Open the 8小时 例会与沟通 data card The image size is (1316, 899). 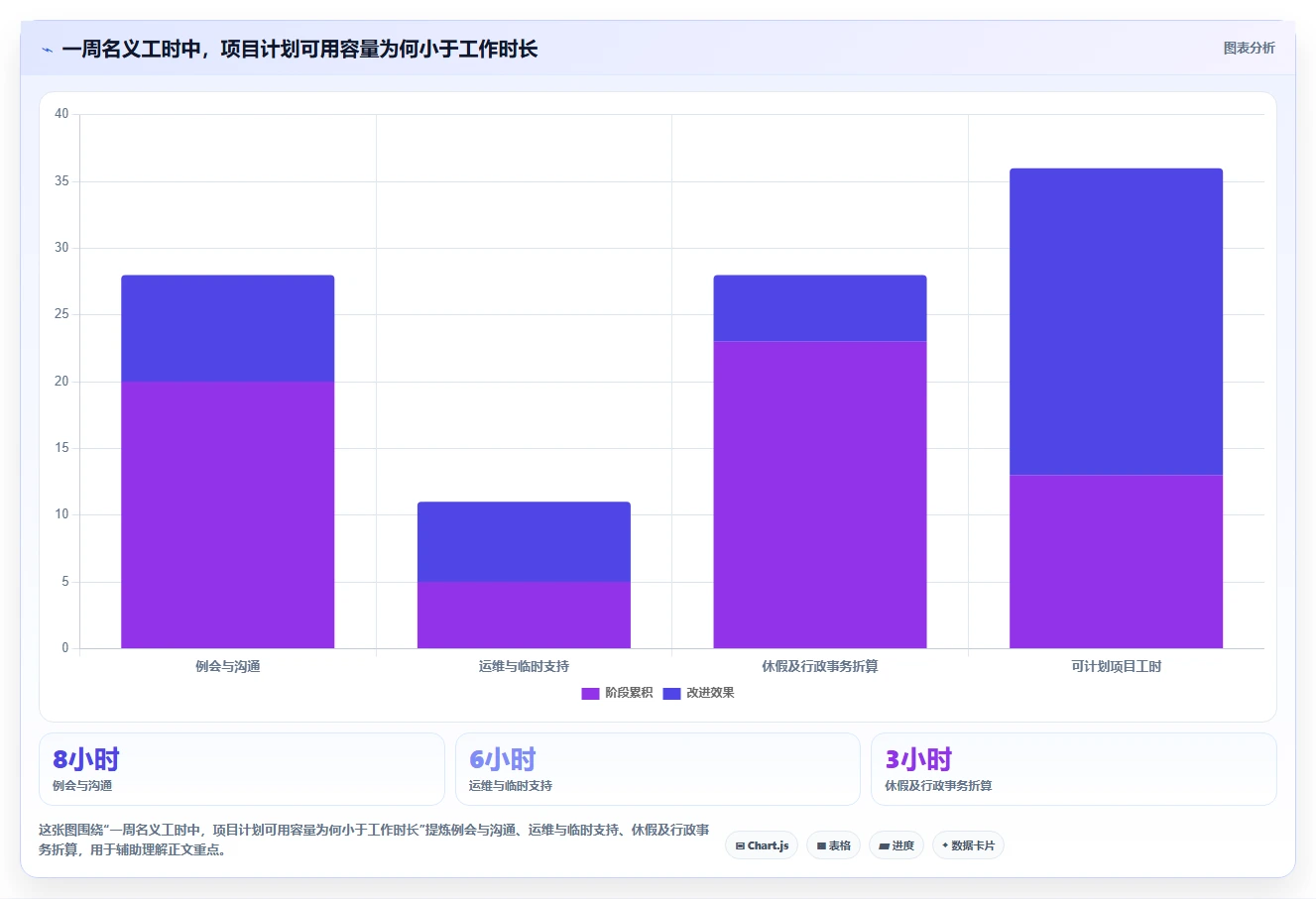(x=242, y=769)
